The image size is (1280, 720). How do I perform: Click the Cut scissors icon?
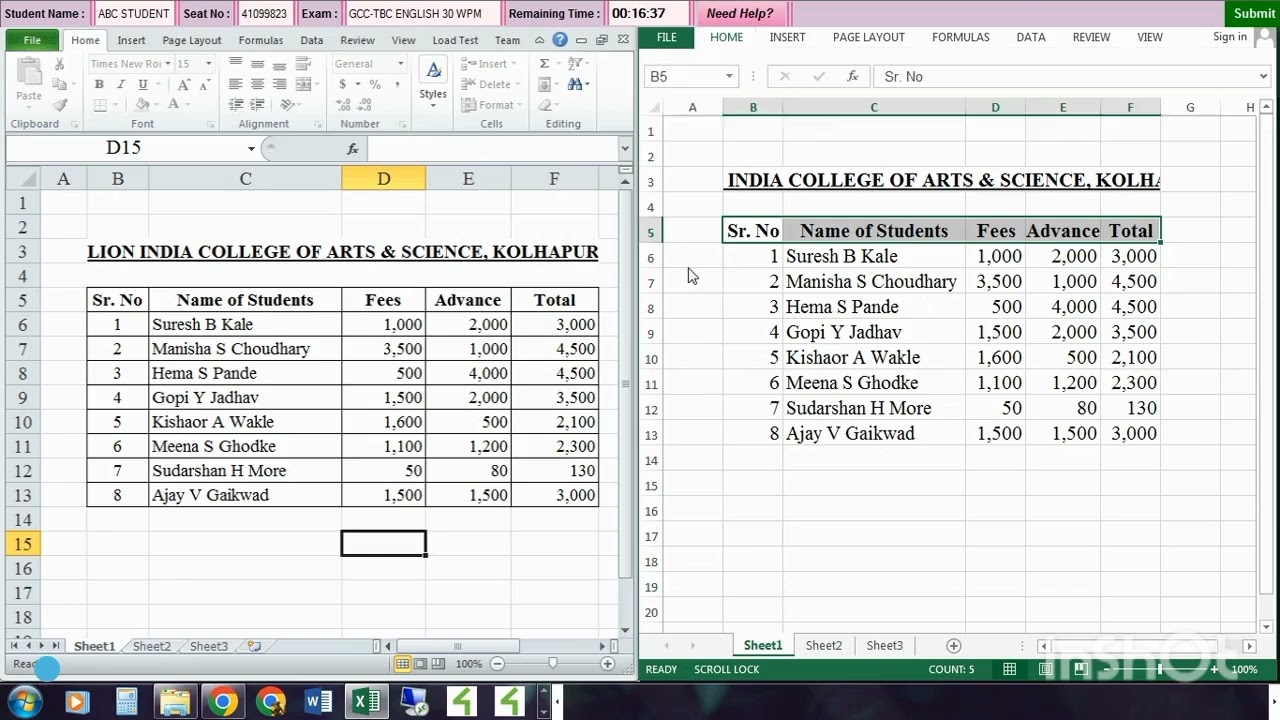60,64
